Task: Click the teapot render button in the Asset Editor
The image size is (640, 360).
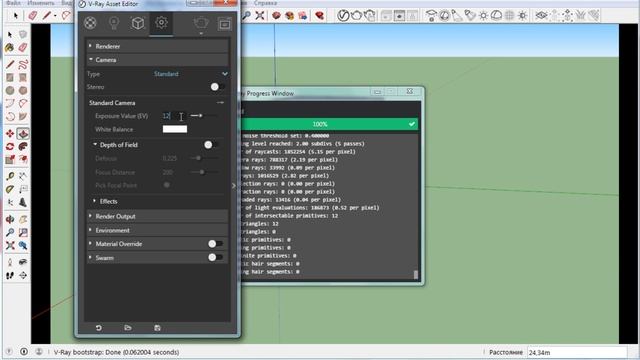Action: click(x=201, y=23)
